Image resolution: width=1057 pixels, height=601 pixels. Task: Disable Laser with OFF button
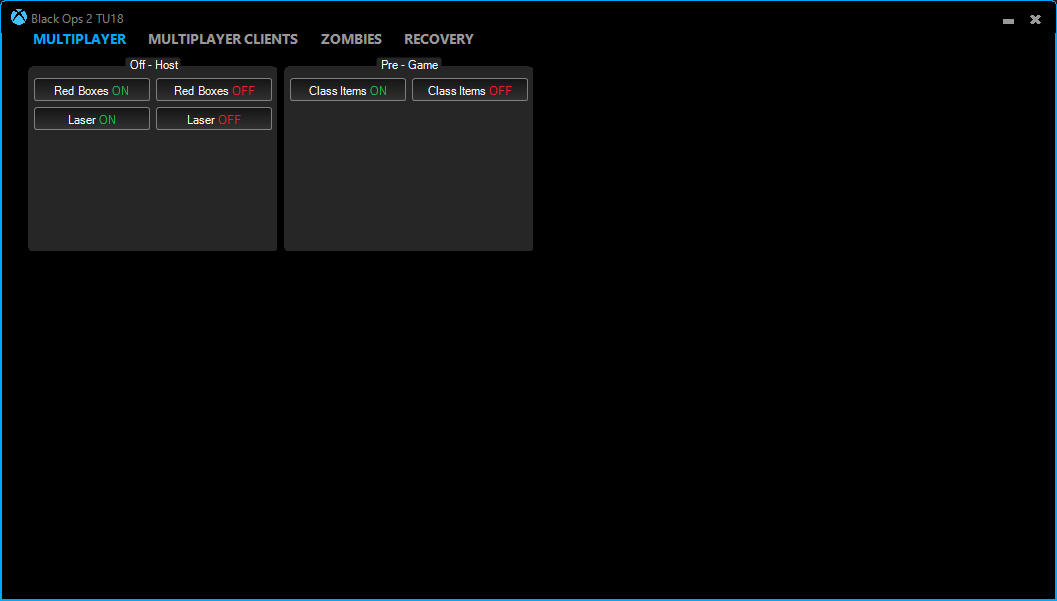click(214, 119)
